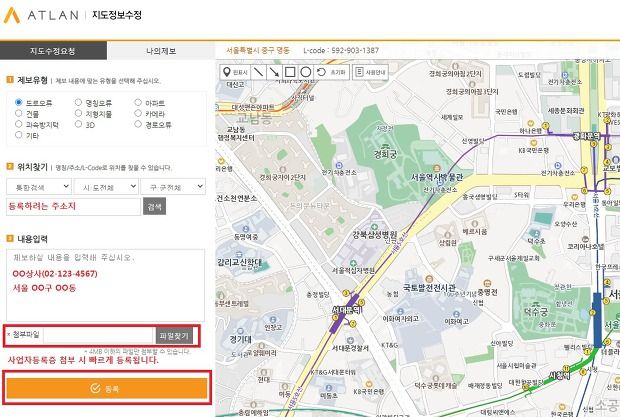Select the rectangle drawing tool

click(290, 72)
